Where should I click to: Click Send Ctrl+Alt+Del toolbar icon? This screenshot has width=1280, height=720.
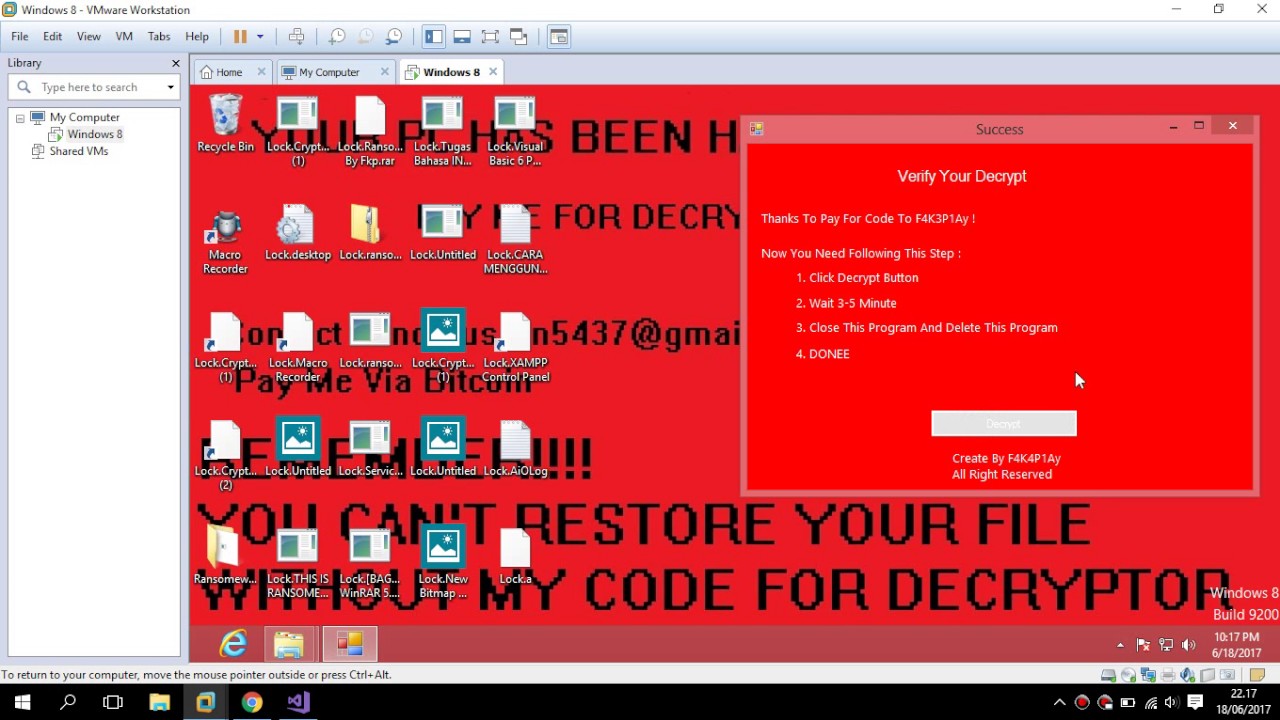(296, 36)
